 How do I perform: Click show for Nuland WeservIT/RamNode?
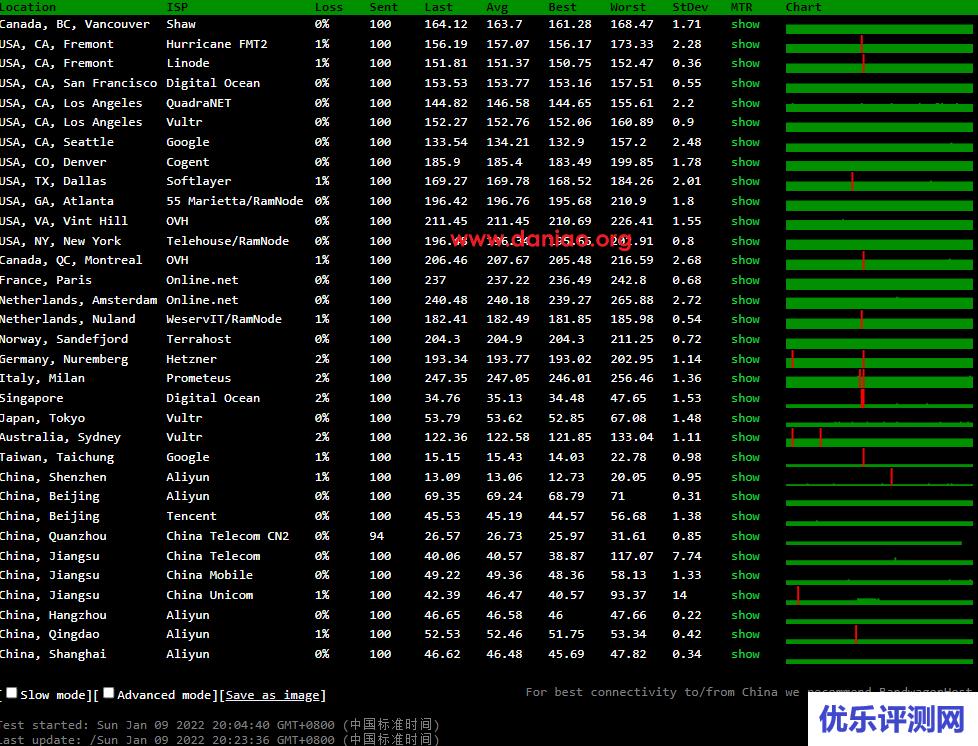tap(745, 319)
